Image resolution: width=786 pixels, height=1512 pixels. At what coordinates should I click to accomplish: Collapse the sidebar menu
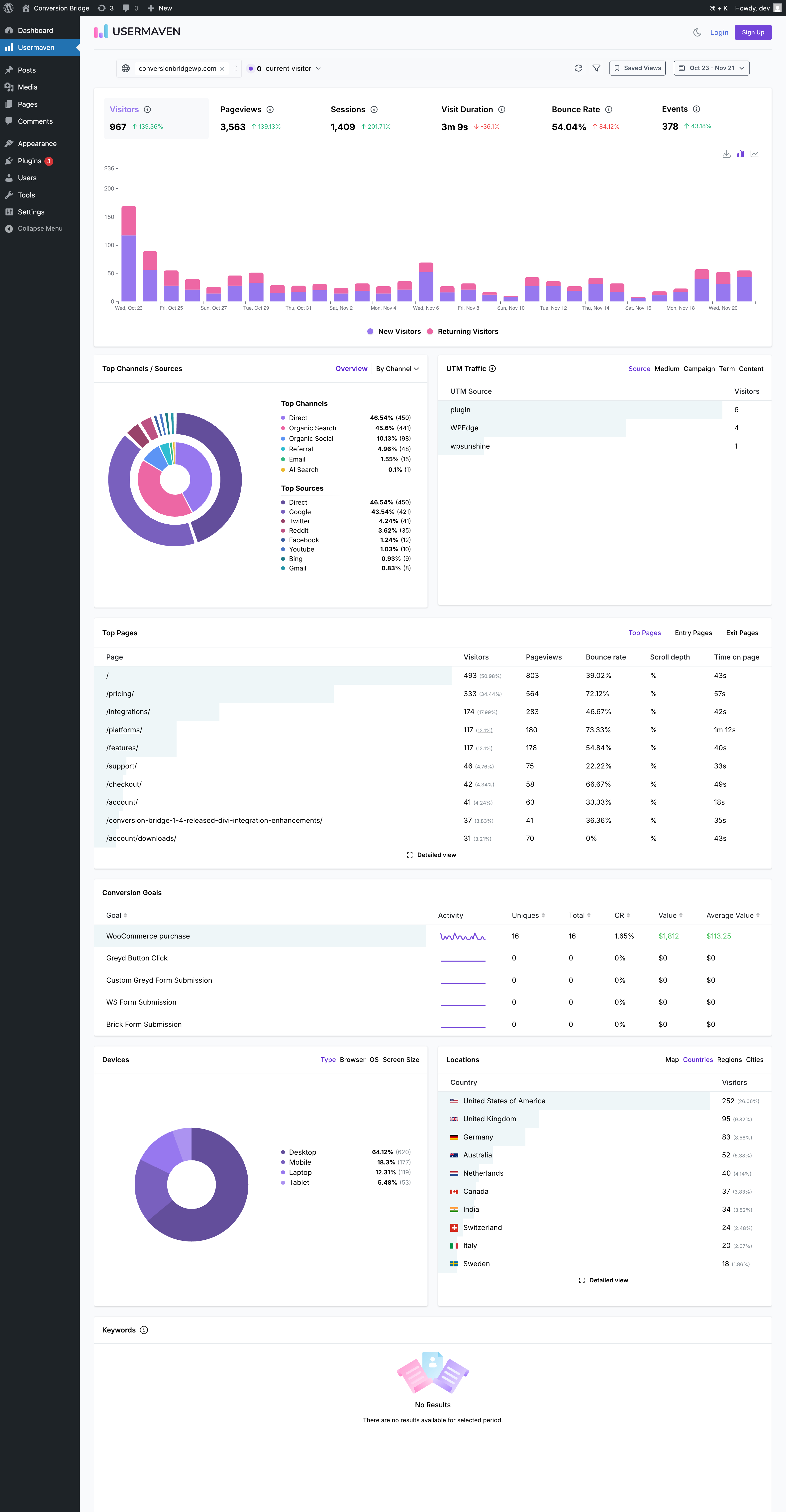(40, 228)
